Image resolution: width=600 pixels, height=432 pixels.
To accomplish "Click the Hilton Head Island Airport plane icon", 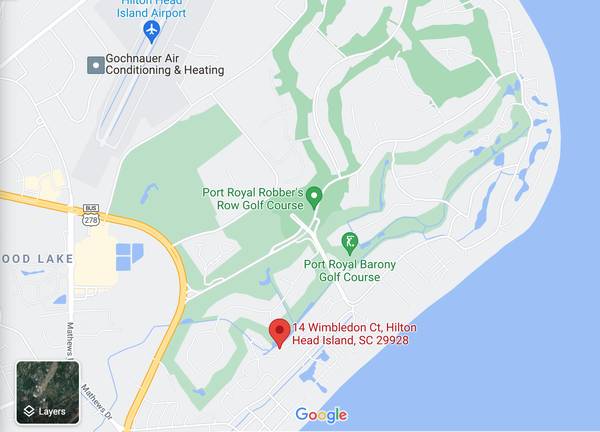I will coord(152,31).
